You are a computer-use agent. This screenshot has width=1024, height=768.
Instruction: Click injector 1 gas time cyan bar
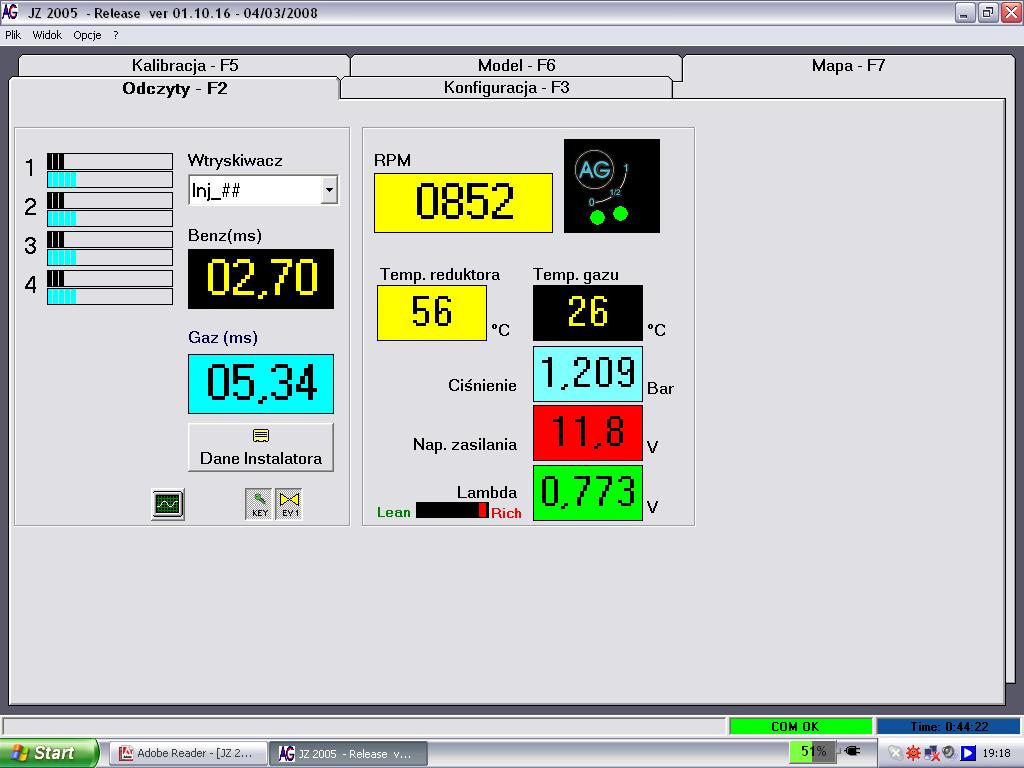click(x=110, y=180)
